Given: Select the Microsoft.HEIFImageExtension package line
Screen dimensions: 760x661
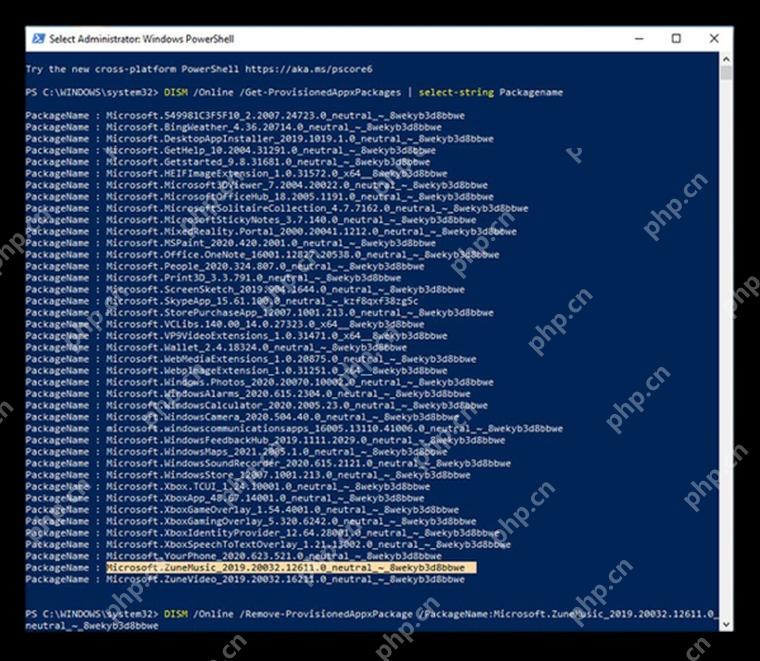Looking at the screenshot, I should [x=237, y=173].
